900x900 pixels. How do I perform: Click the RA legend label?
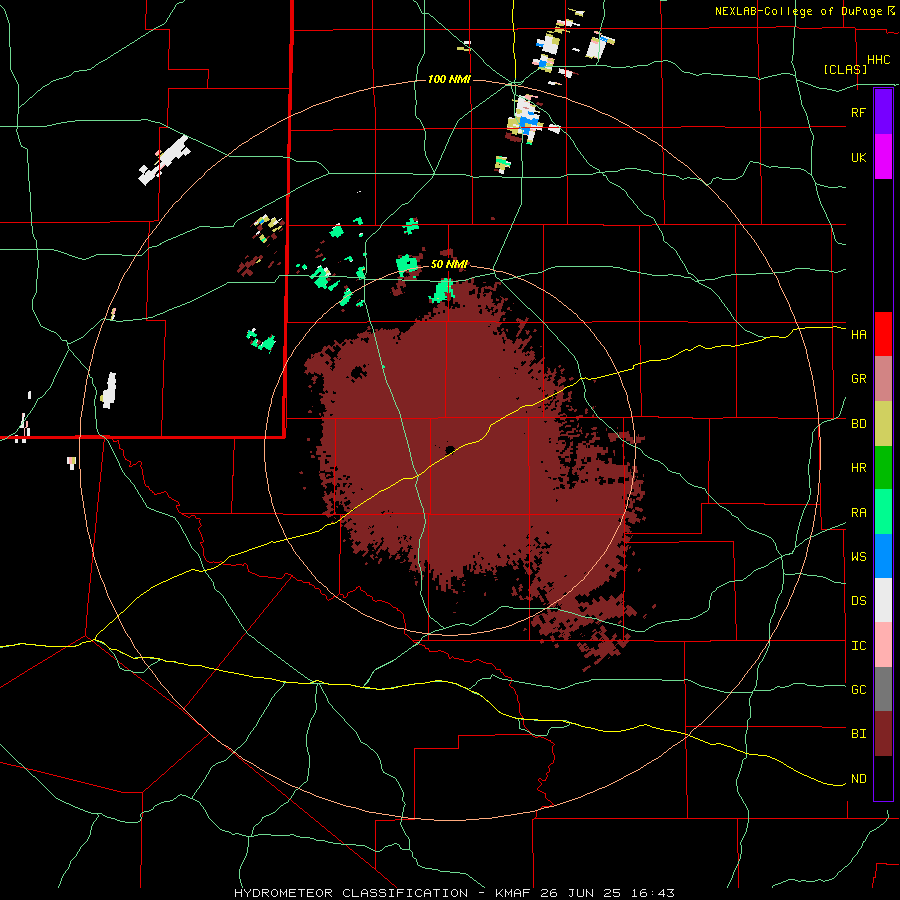858,513
